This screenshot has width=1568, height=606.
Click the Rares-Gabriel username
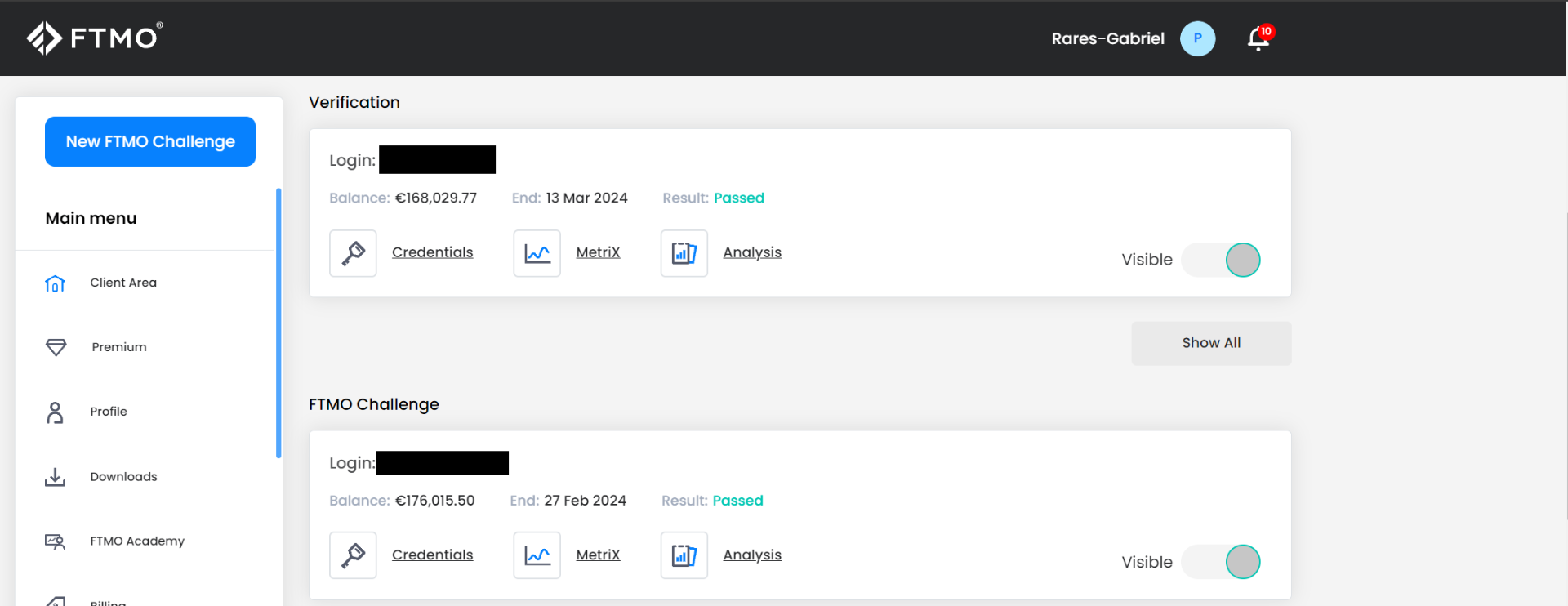pyautogui.click(x=1107, y=38)
